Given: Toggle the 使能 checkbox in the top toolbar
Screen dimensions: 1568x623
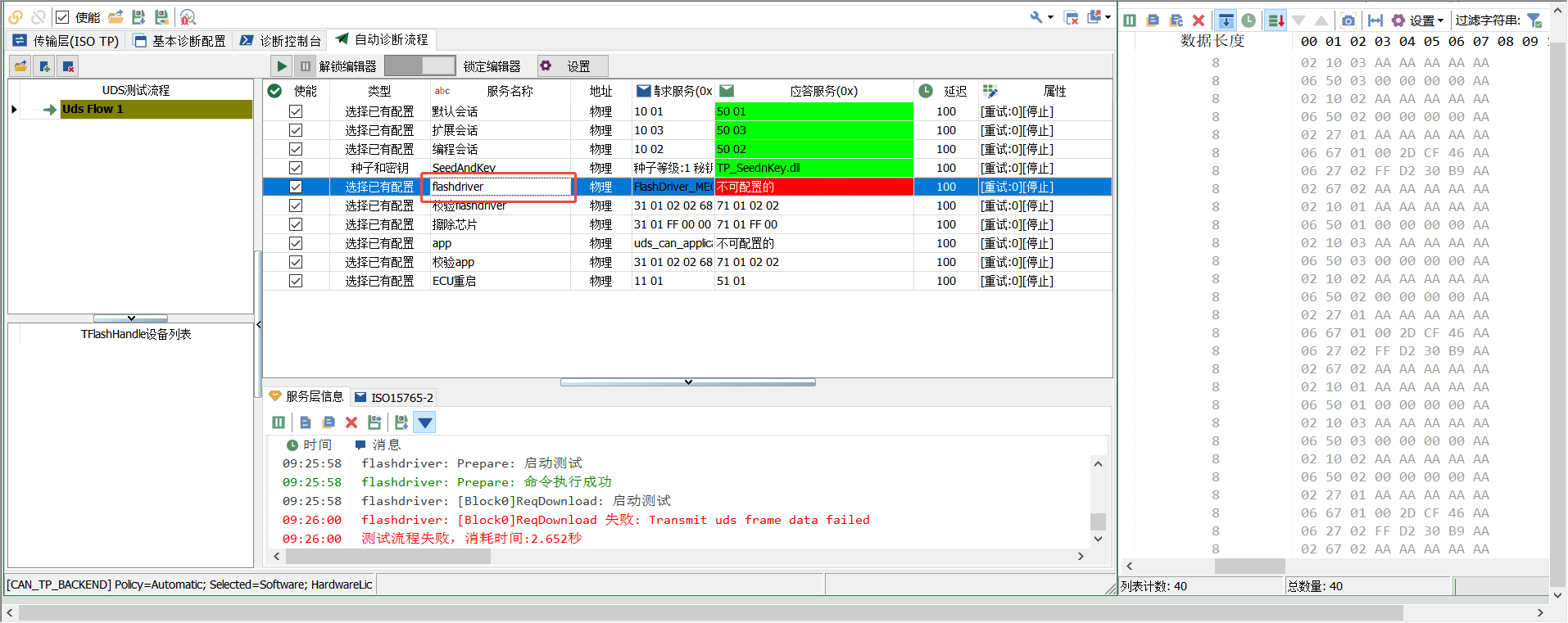Looking at the screenshot, I should tap(62, 17).
